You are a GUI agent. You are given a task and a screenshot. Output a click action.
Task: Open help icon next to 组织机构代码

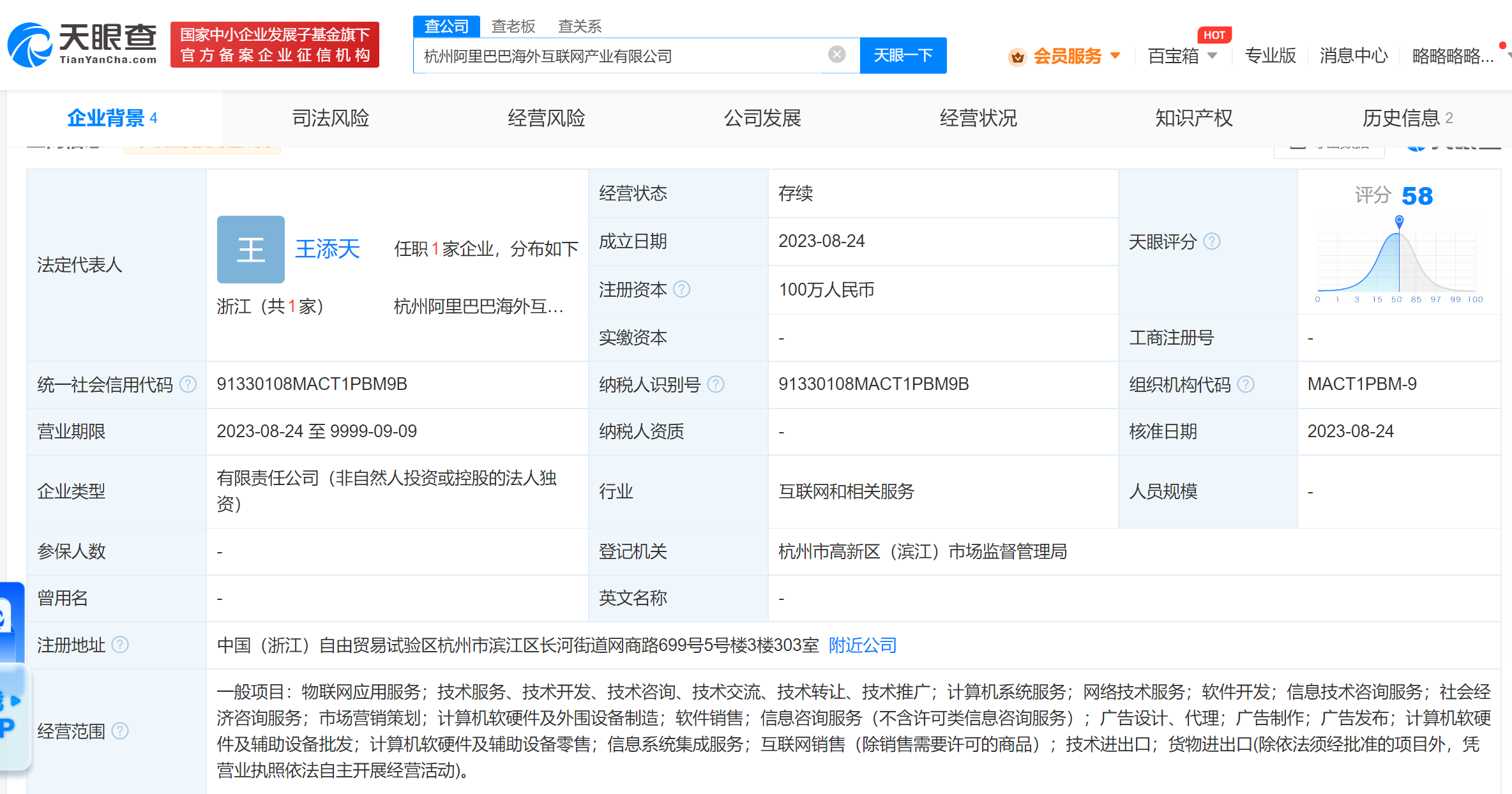coord(1246,384)
